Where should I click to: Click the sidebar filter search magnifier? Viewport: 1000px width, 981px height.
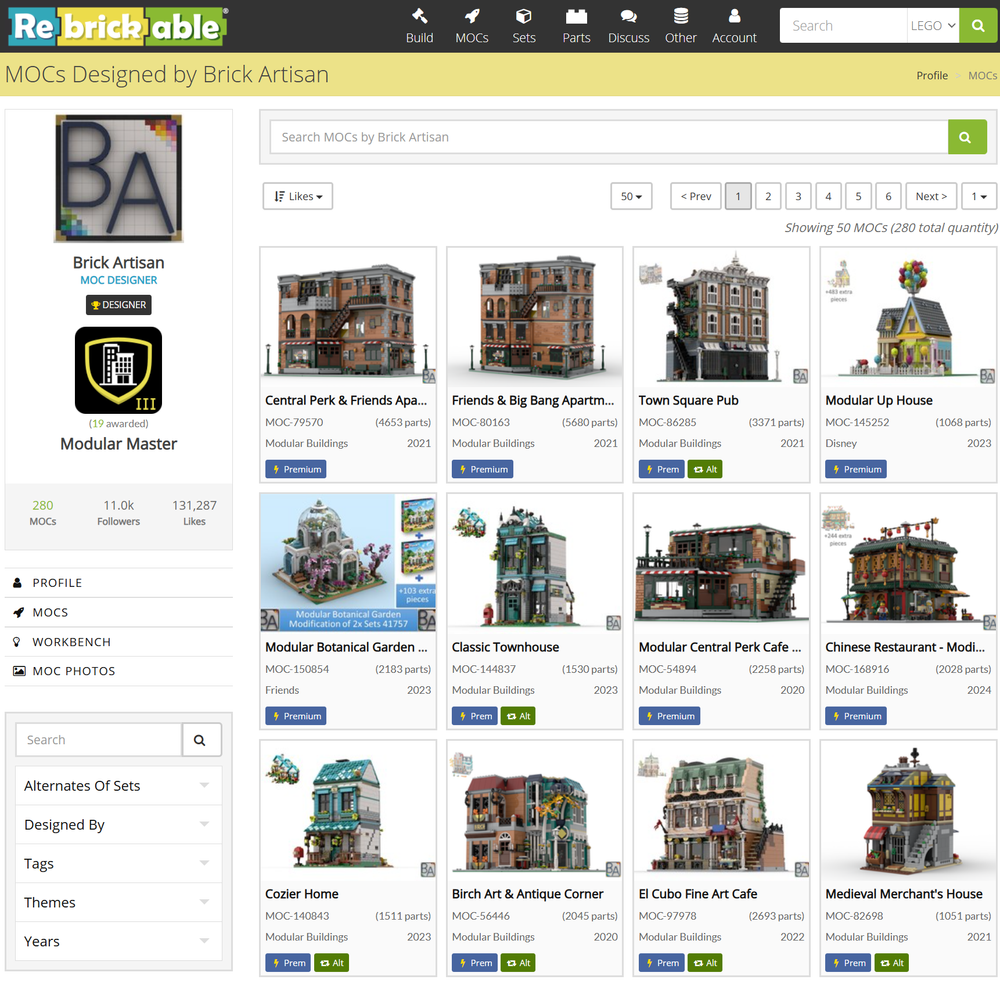click(x=200, y=740)
